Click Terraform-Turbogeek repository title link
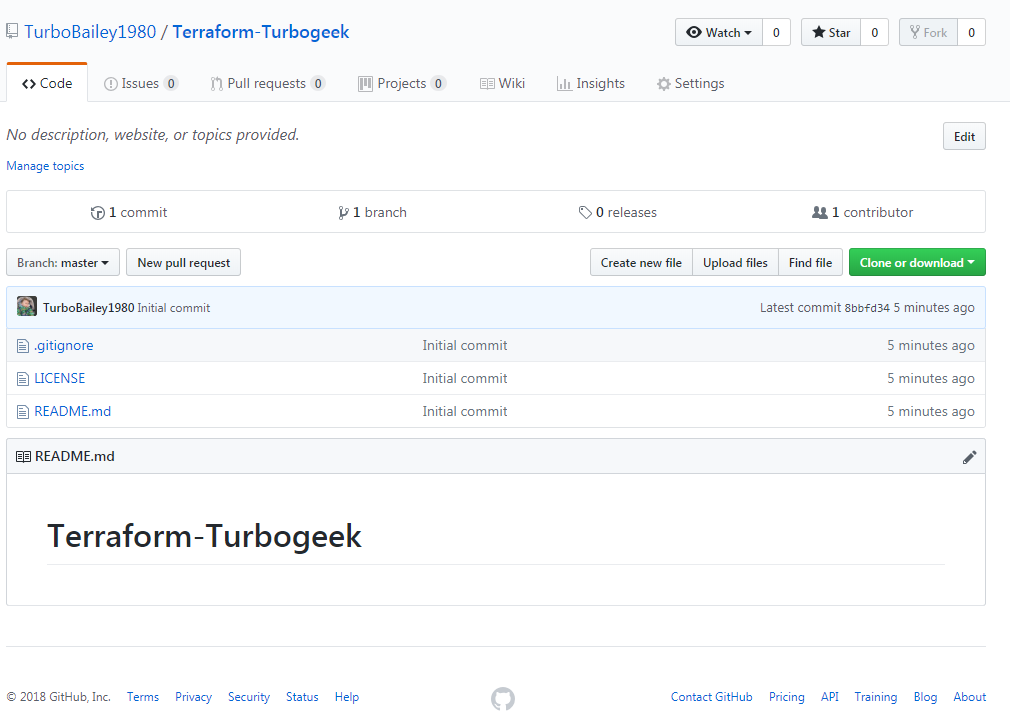1010x714 pixels. (261, 32)
